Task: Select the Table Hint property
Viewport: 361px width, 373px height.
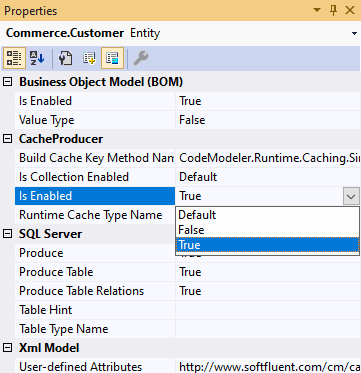Action: (95, 310)
